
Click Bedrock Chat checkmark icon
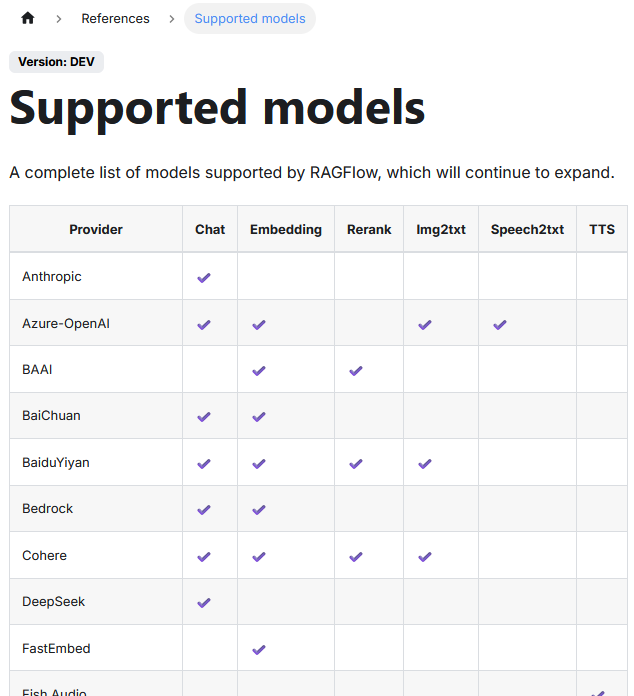pyautogui.click(x=204, y=509)
